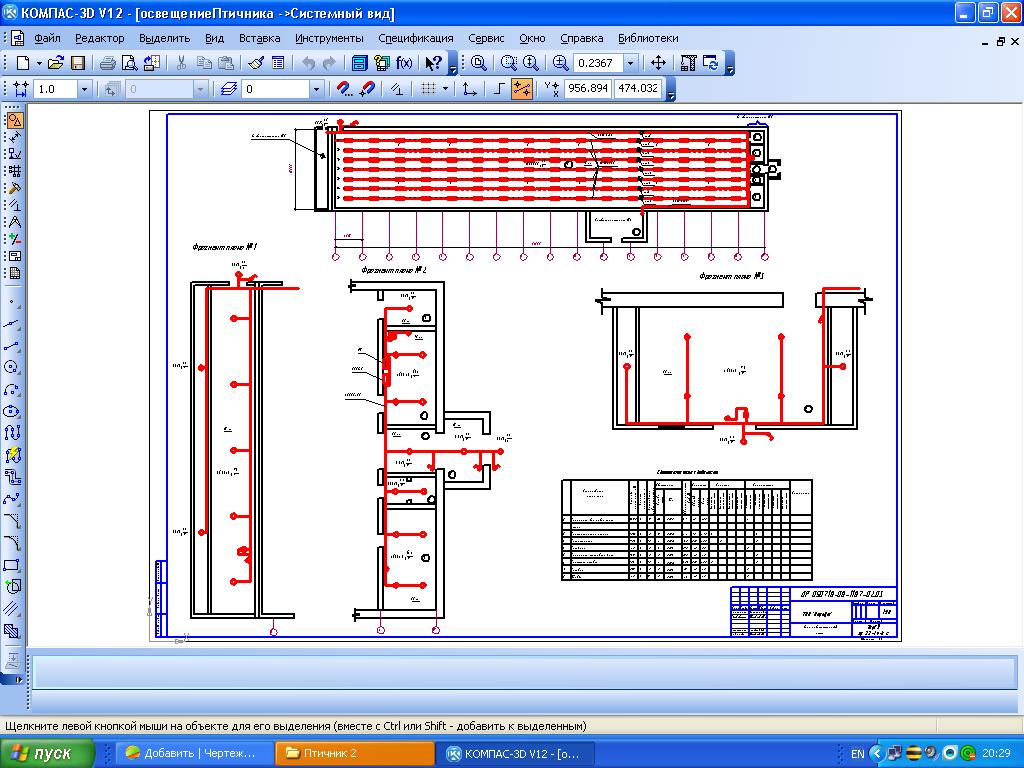Screen dimensions: 1024x768
Task: Select the Ellipse tool in left toolbar
Action: (13, 411)
